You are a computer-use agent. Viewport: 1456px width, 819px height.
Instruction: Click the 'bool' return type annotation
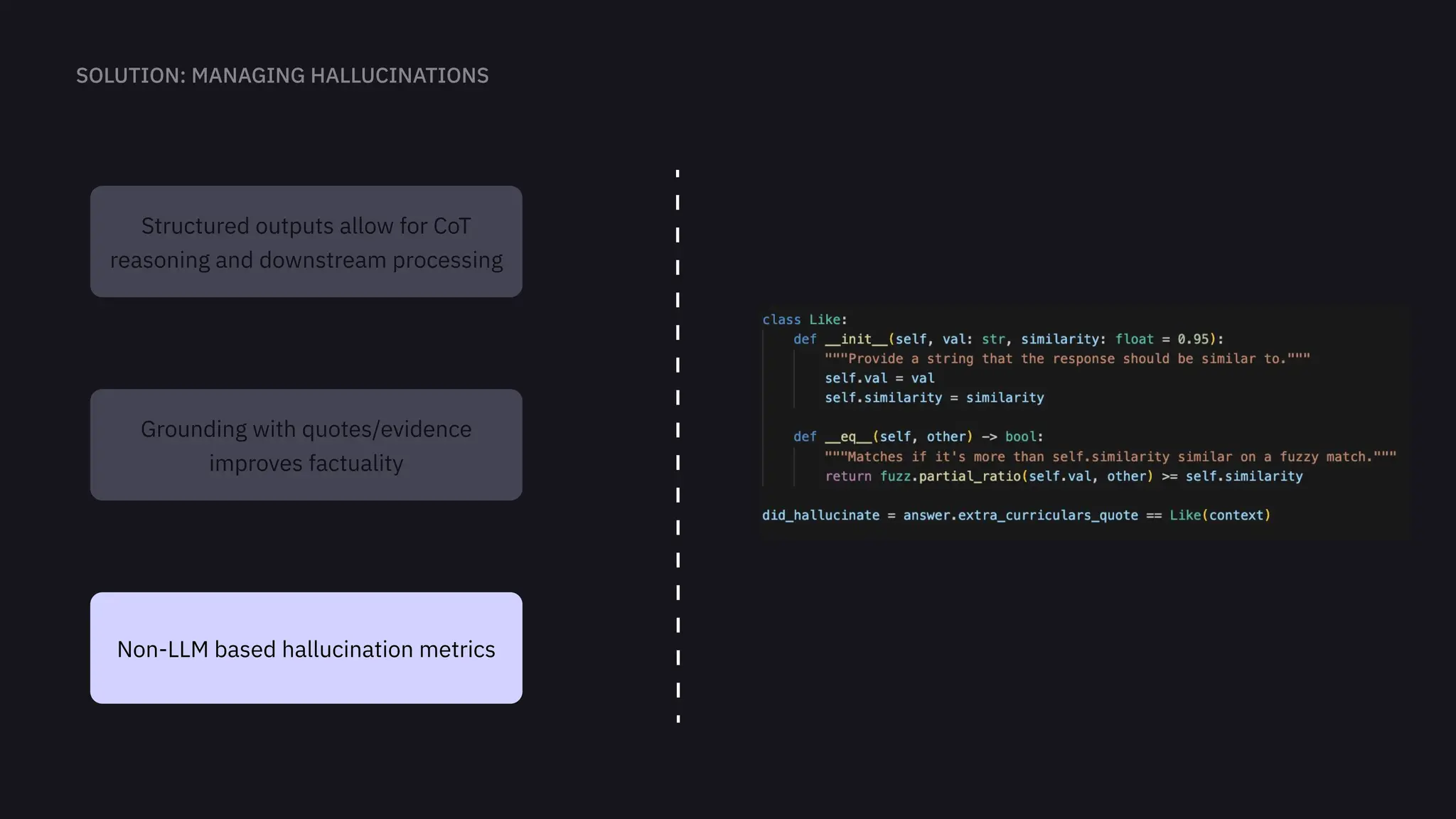(x=1020, y=437)
